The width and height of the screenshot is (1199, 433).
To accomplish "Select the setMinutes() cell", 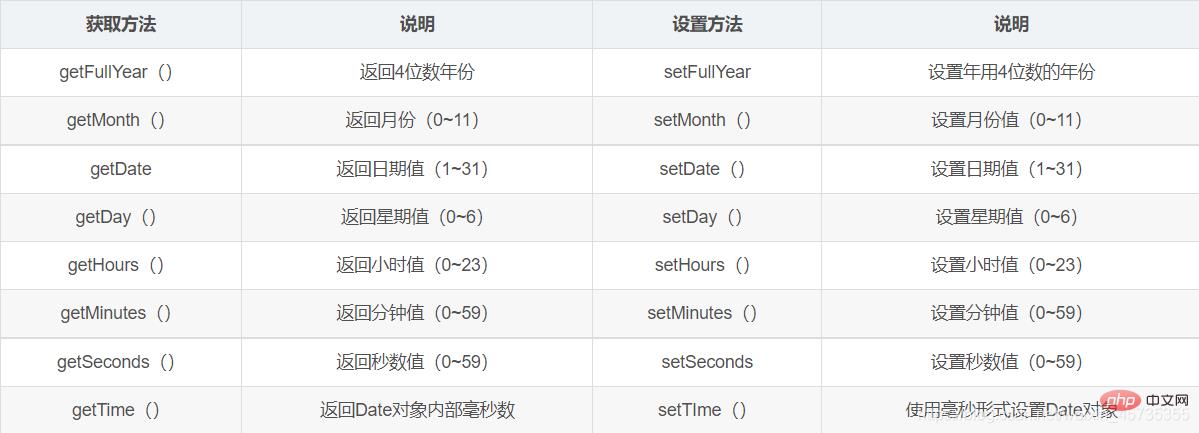I will click(702, 313).
